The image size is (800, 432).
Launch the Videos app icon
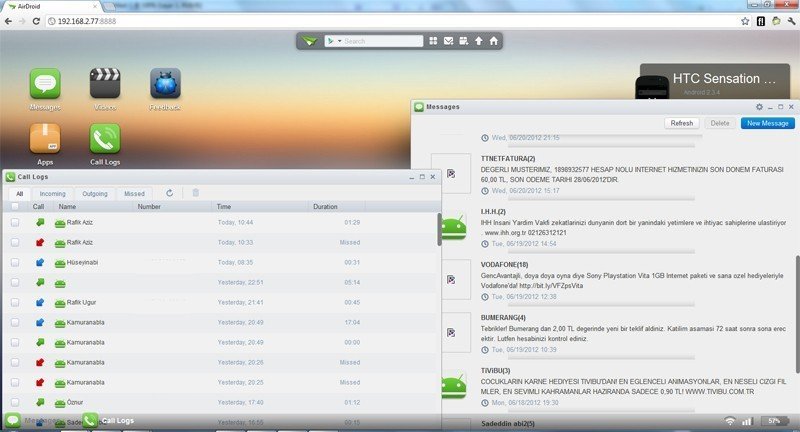pos(105,84)
